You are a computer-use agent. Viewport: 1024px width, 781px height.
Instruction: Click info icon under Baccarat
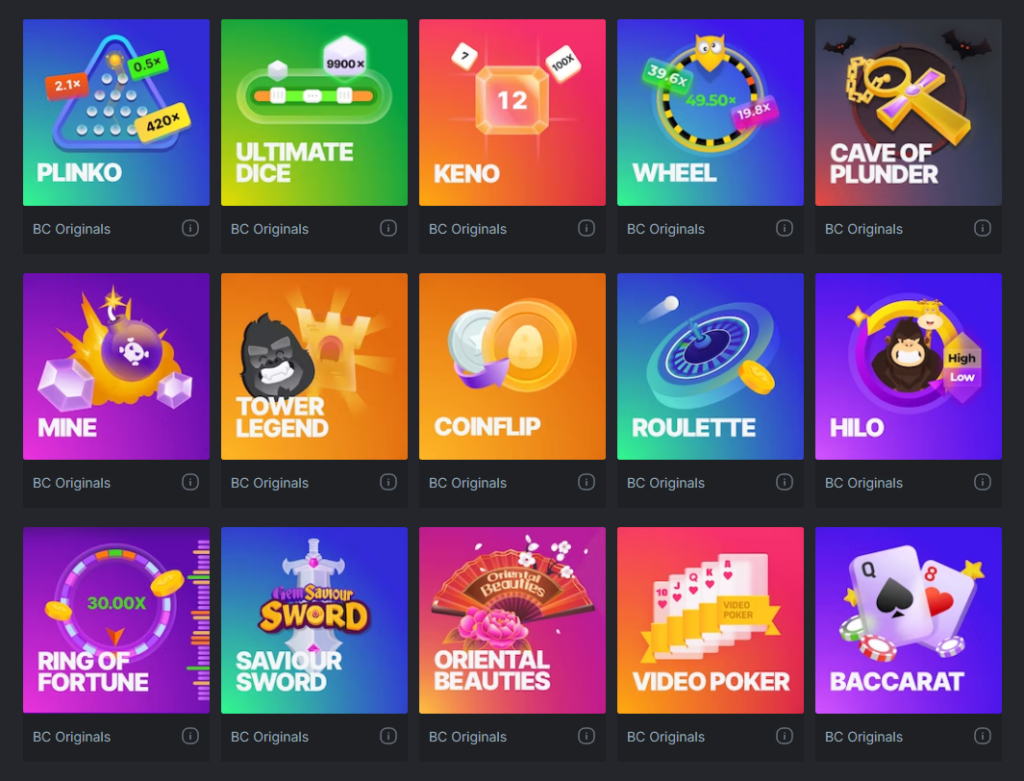[x=982, y=736]
